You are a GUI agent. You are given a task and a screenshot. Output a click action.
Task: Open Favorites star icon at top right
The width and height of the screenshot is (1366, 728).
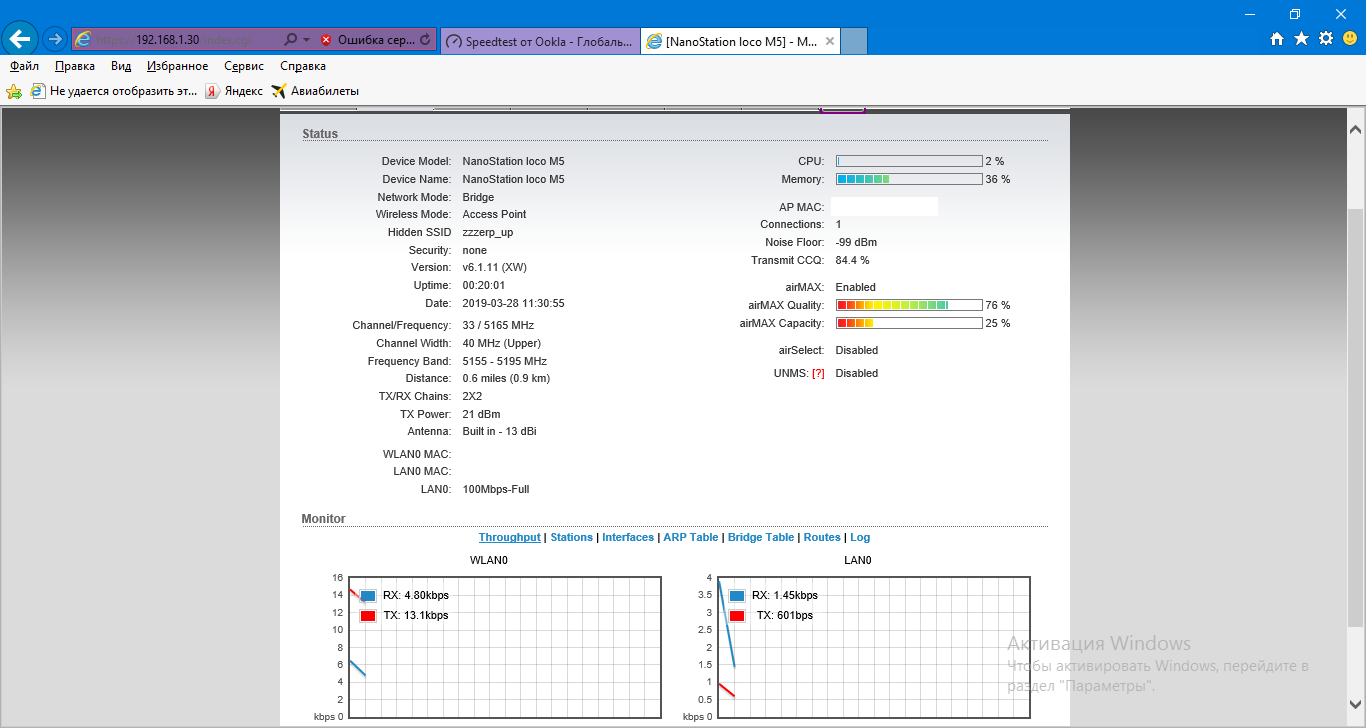pos(1301,39)
